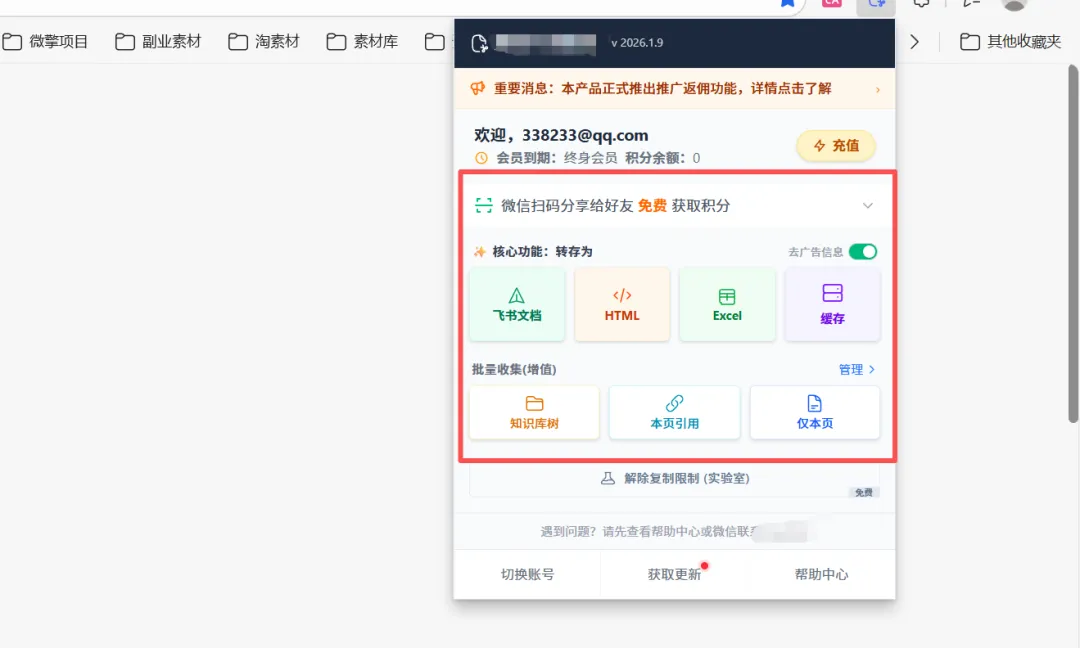Screen dimensions: 1080x648
Task: Open the 其他收藏夹 bookmarks folder
Action: click(x=1010, y=41)
